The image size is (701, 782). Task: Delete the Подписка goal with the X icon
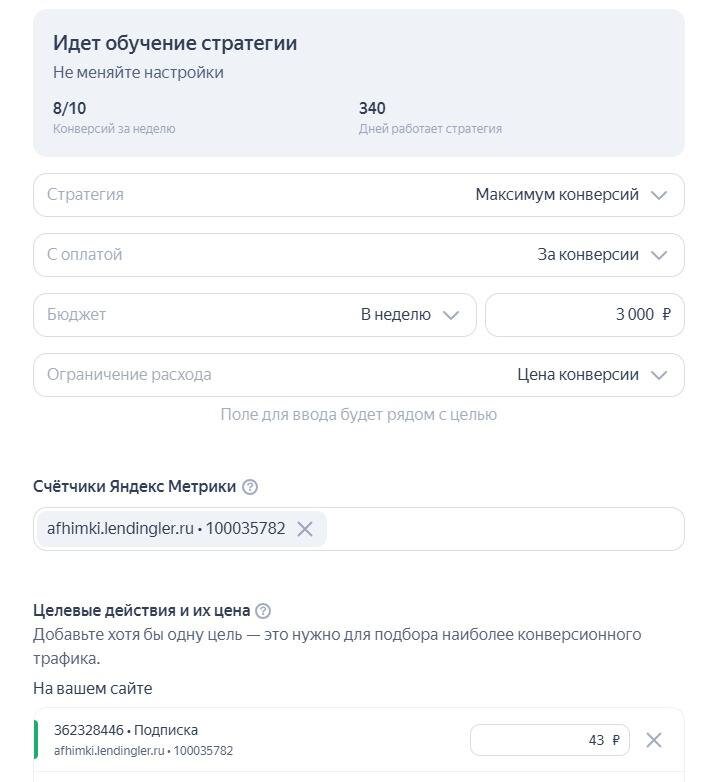653,740
